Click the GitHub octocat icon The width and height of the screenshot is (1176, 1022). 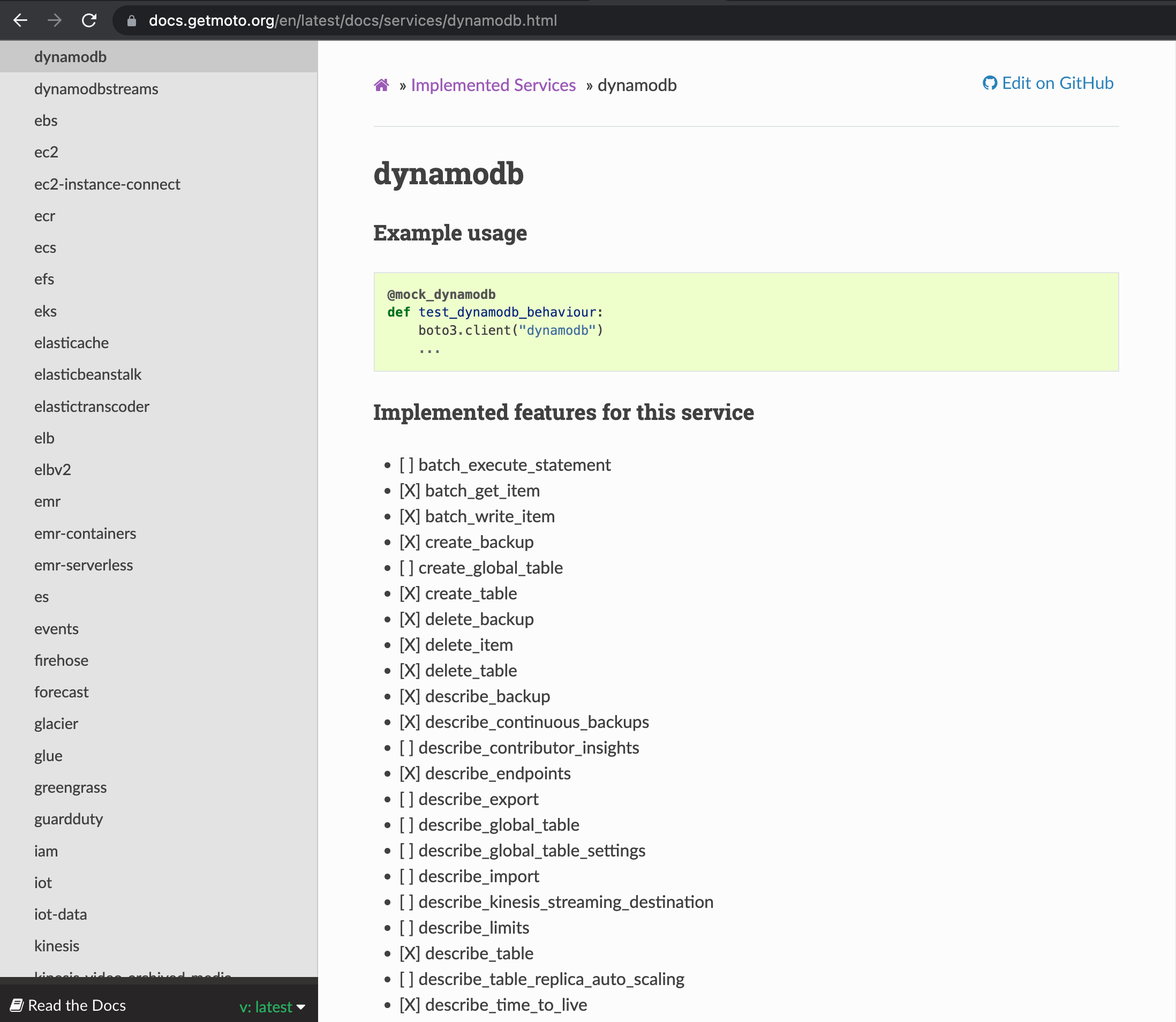(x=990, y=83)
